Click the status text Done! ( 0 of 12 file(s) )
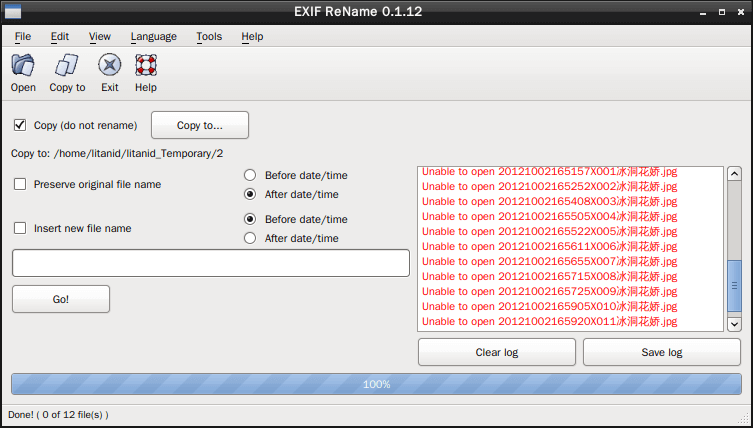Viewport: 753px width, 428px height. click(58, 415)
